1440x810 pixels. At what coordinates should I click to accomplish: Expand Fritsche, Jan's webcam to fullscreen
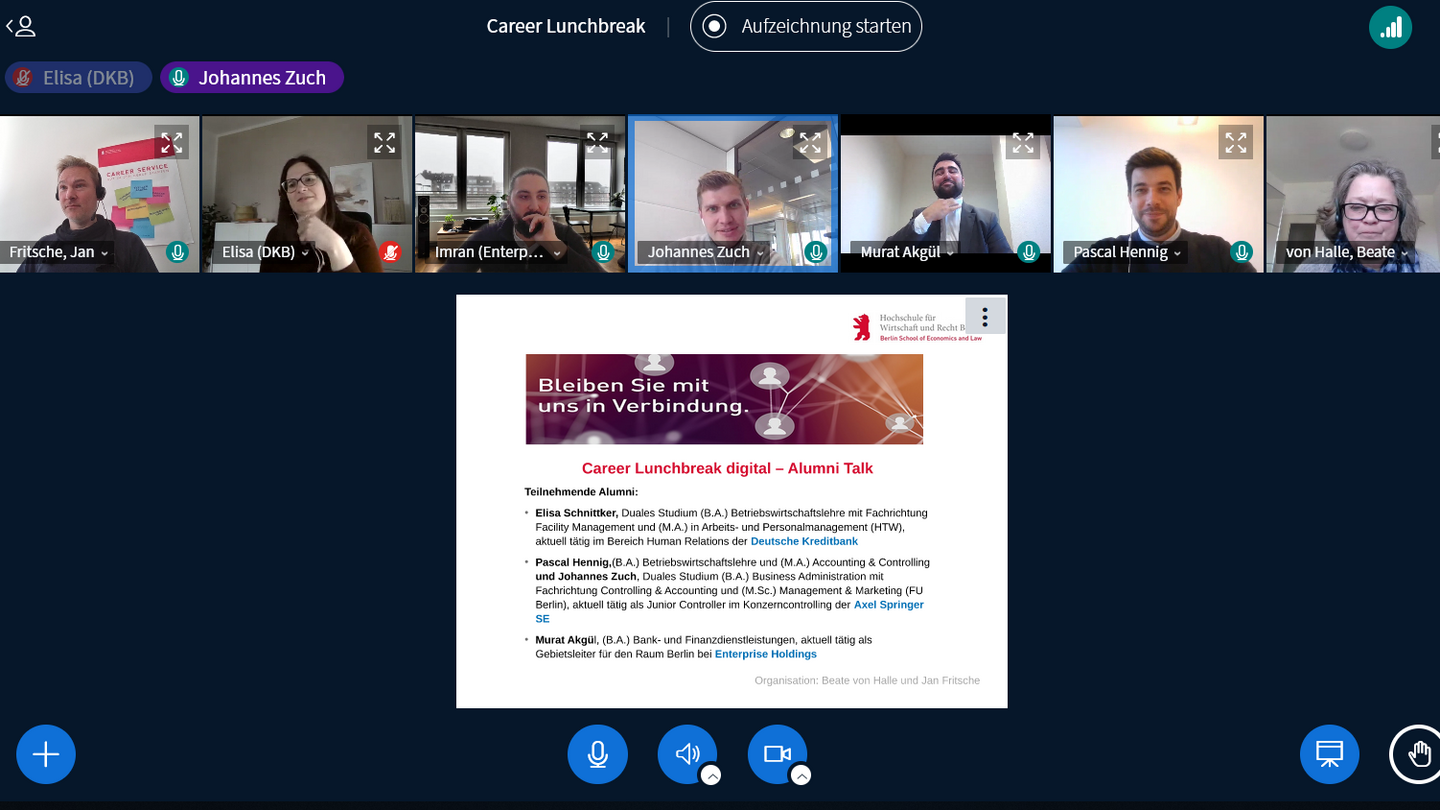point(172,143)
